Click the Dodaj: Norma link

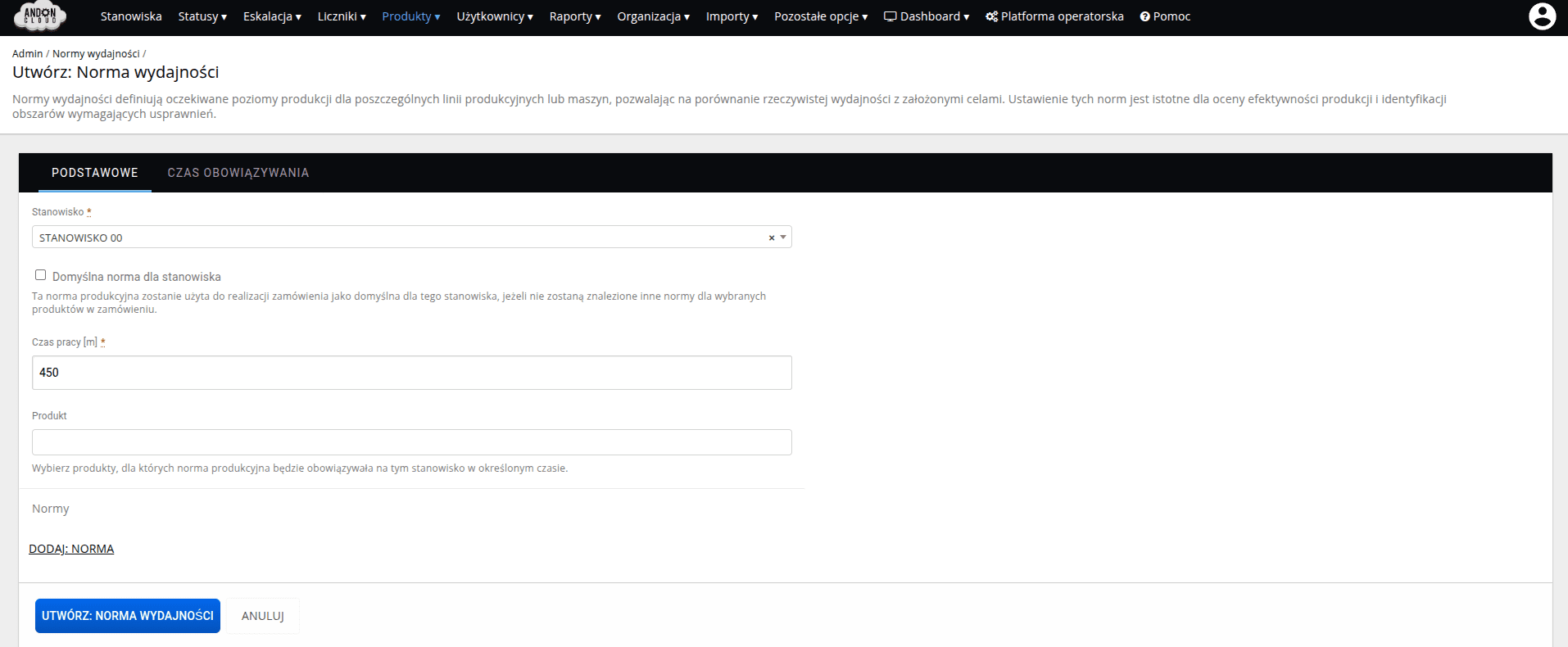click(71, 549)
